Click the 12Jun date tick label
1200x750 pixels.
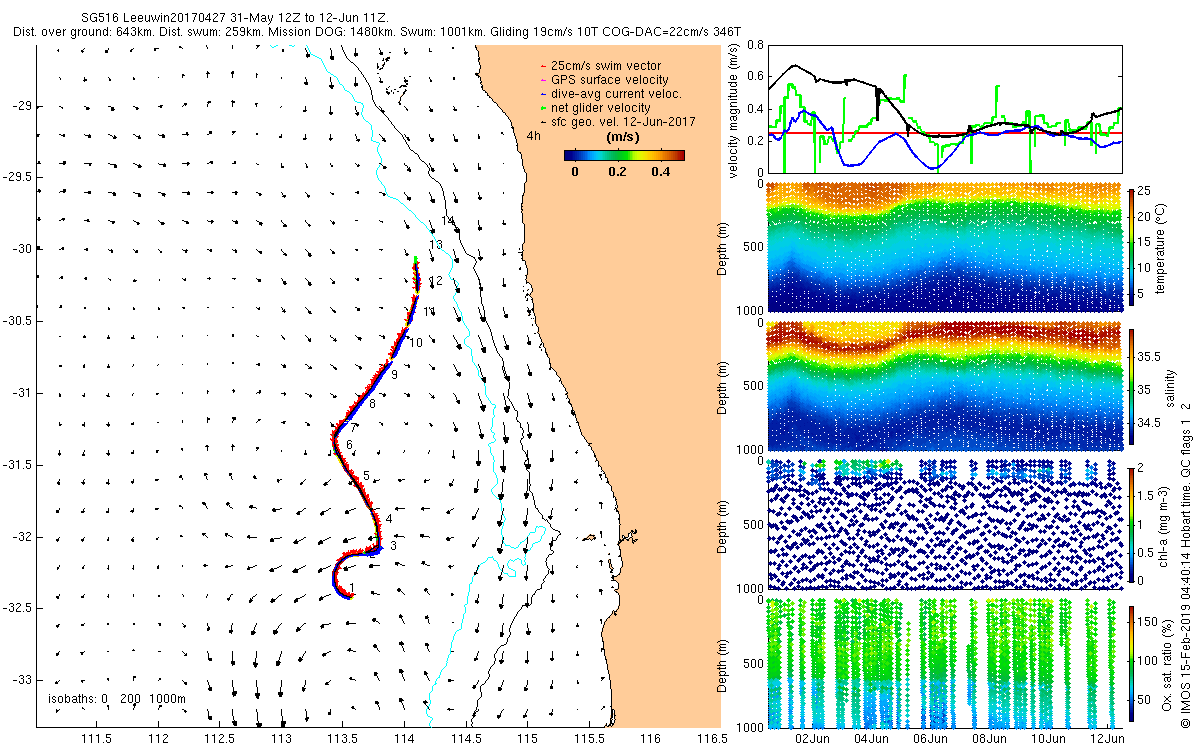1107,738
